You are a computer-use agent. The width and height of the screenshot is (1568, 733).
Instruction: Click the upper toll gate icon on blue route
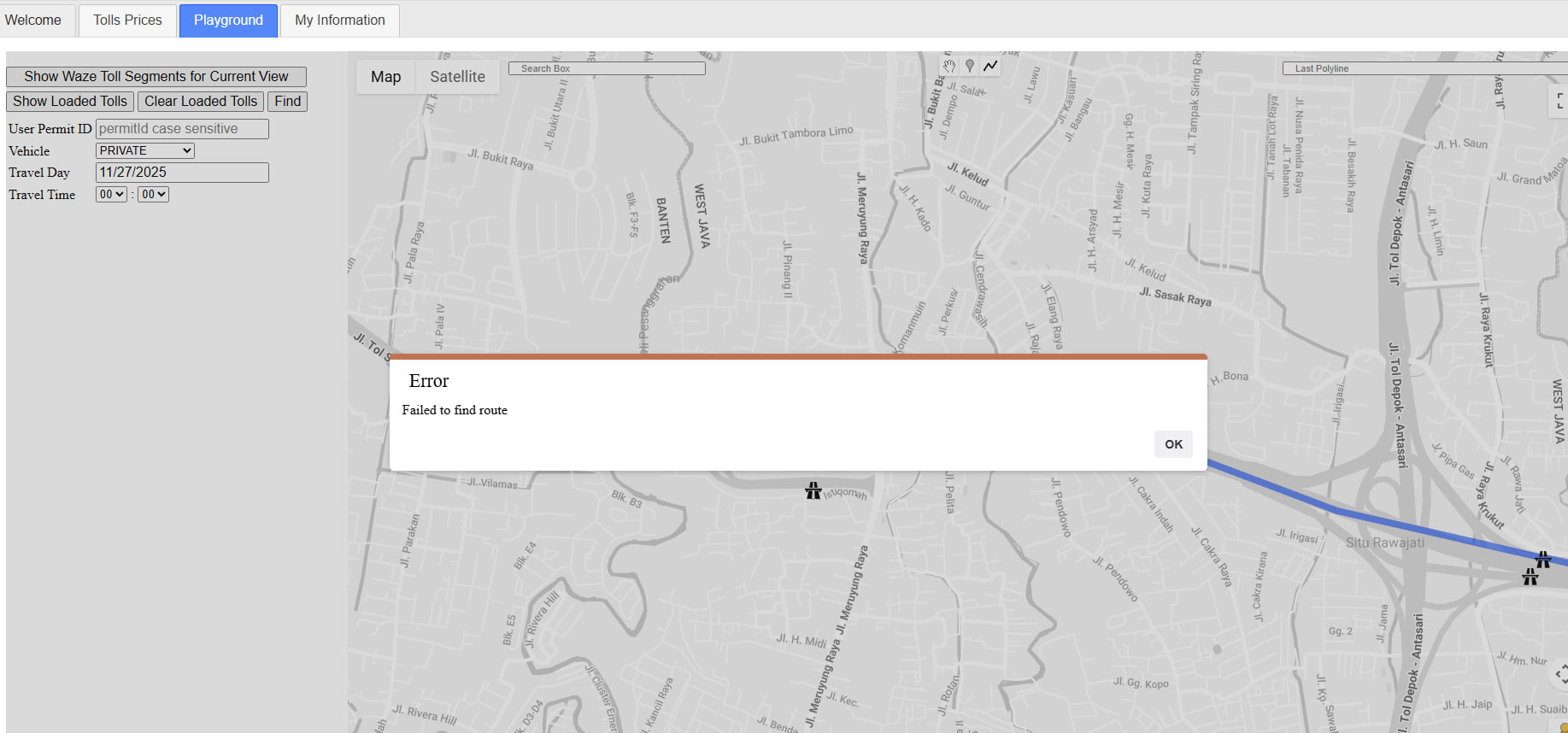click(1542, 560)
